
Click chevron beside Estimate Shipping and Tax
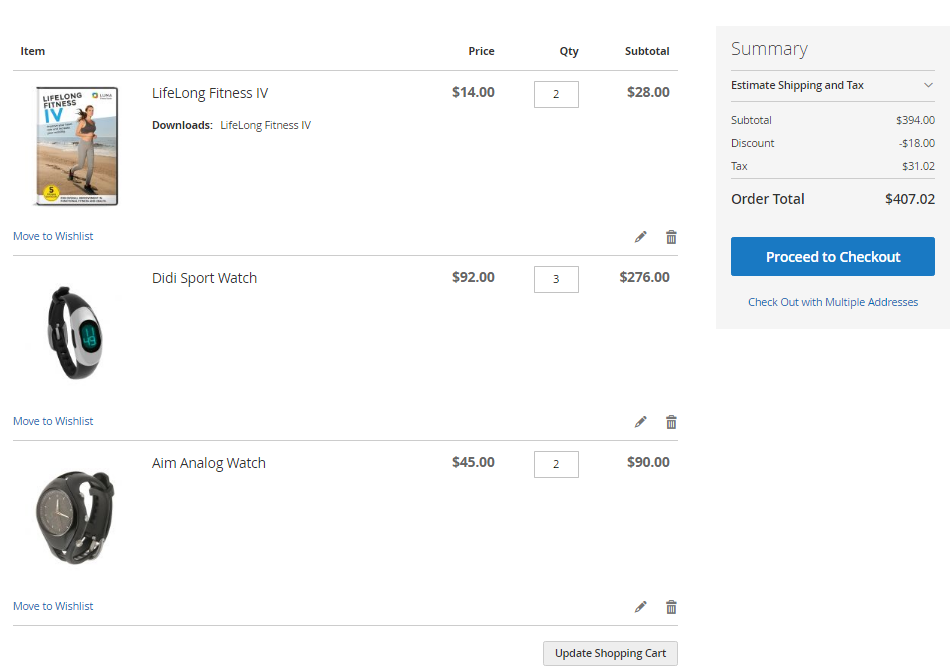coord(928,86)
